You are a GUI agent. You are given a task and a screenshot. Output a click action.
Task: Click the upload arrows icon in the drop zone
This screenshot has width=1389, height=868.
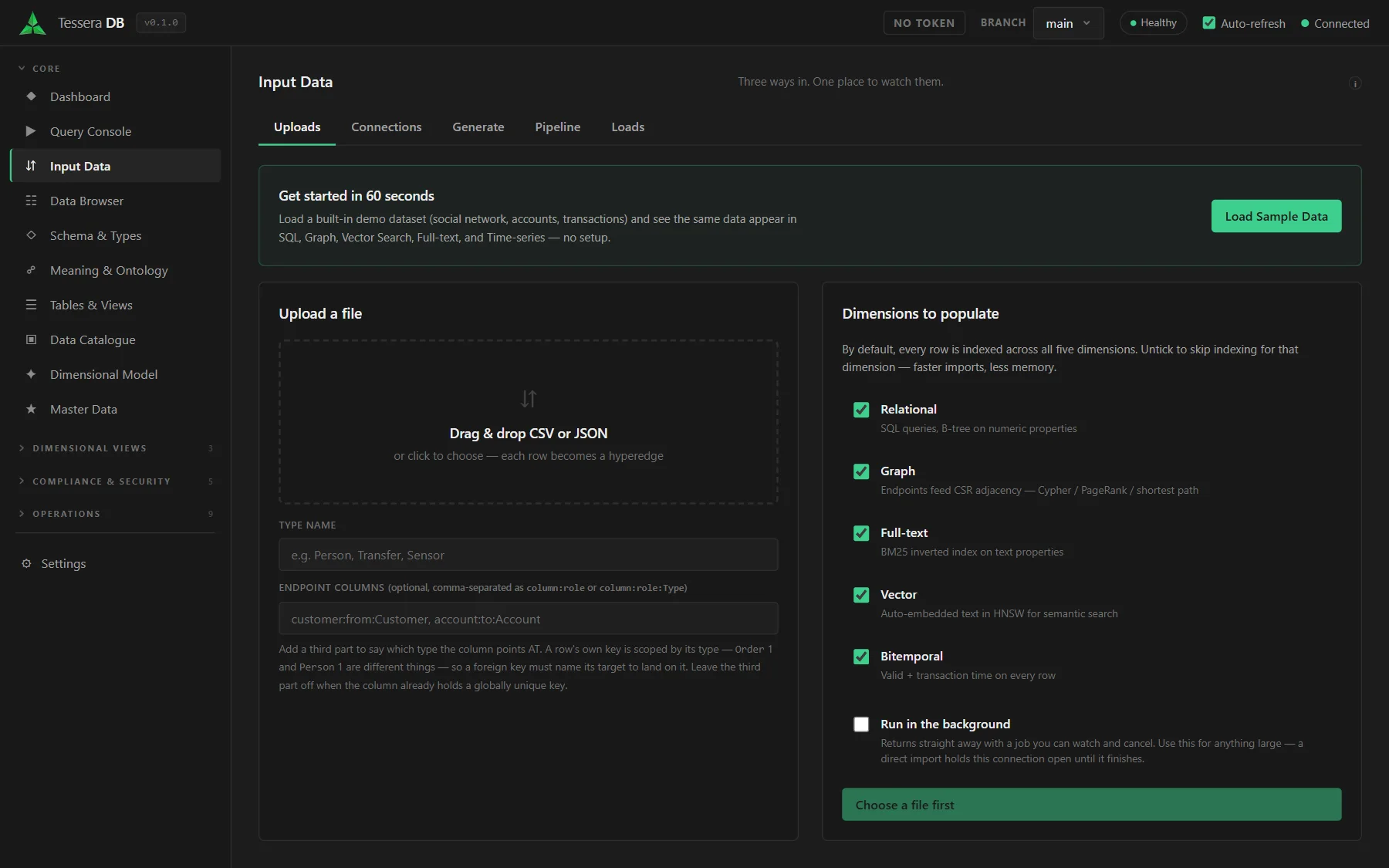click(528, 399)
